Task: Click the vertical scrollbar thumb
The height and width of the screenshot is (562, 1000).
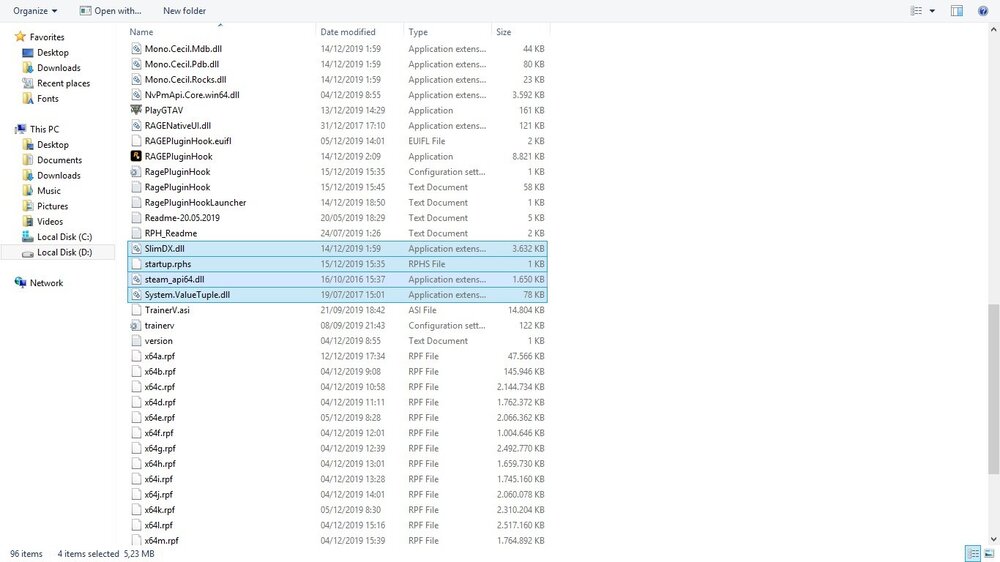Action: click(993, 389)
